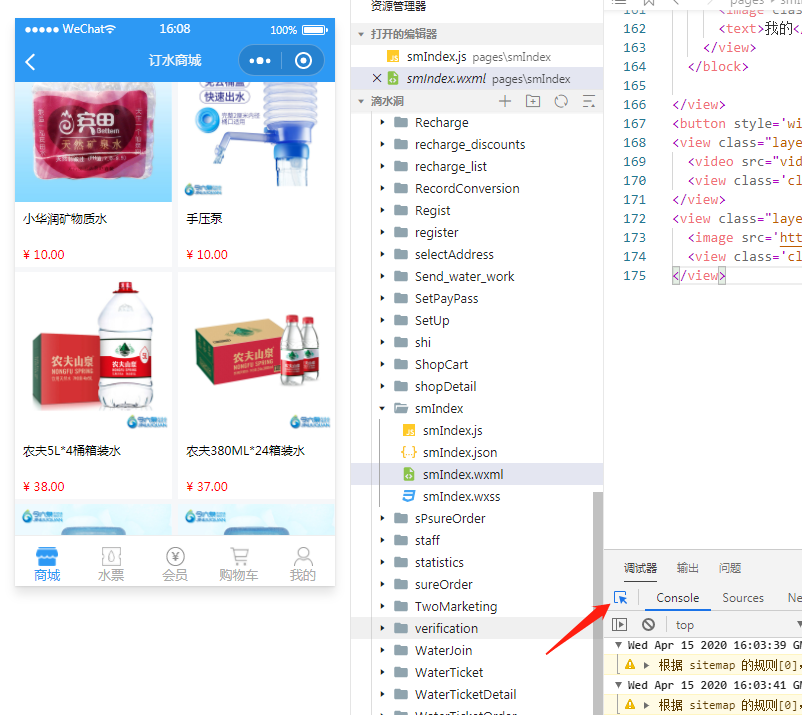Click the ¥ 37.00 price label

[x=207, y=486]
